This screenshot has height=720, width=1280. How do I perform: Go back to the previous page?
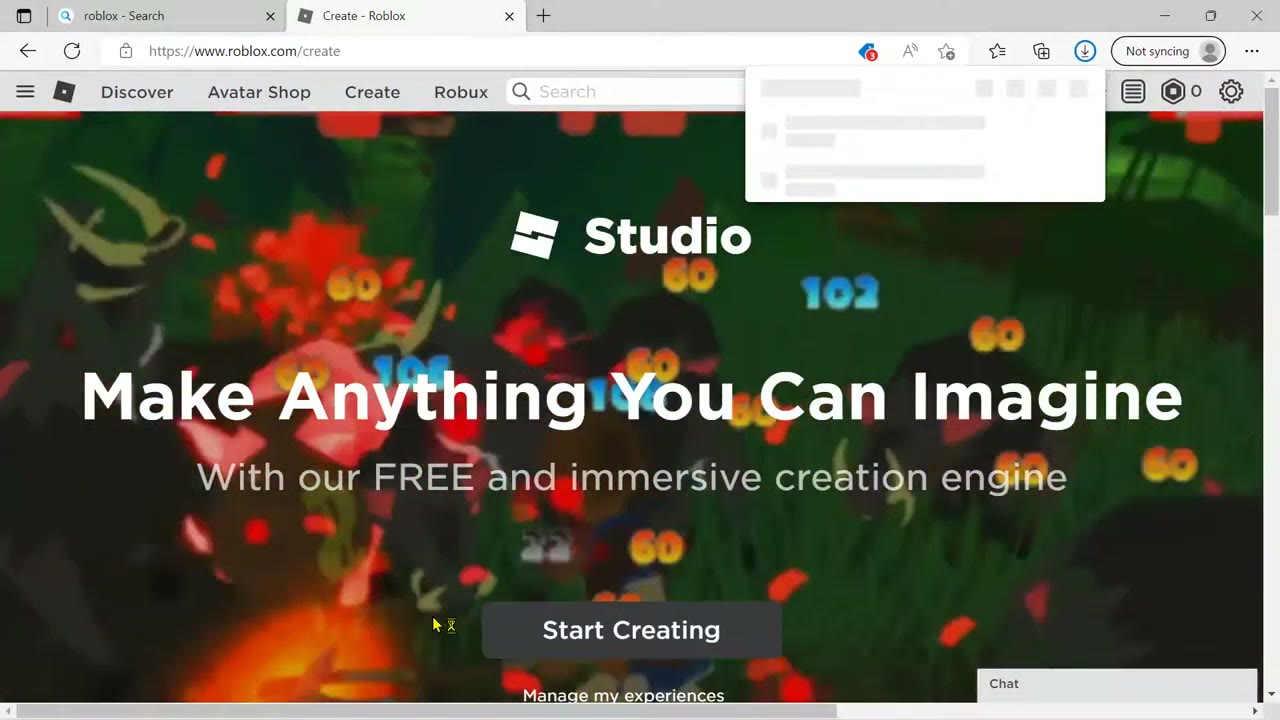tap(28, 51)
